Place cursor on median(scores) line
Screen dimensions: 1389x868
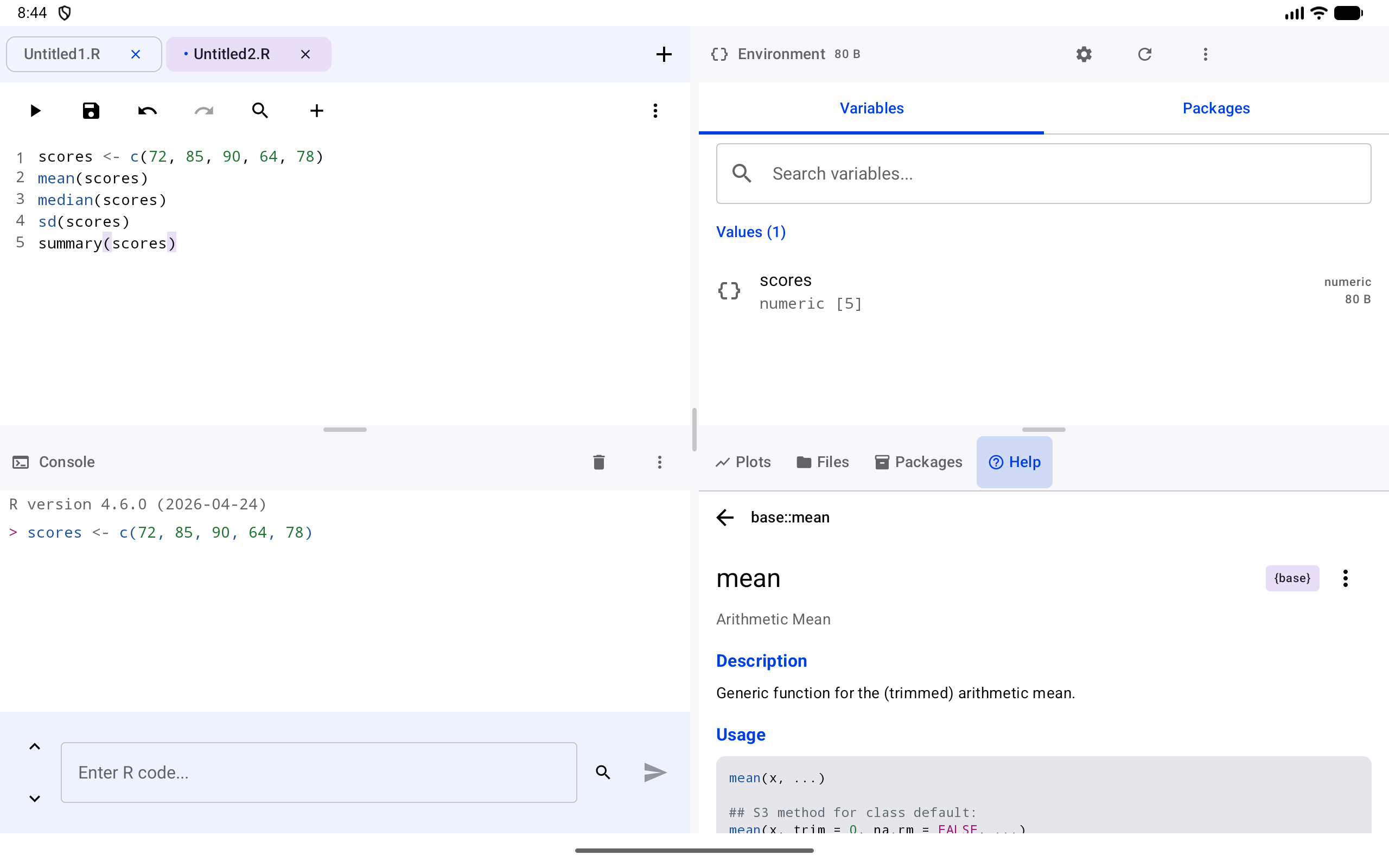click(102, 200)
